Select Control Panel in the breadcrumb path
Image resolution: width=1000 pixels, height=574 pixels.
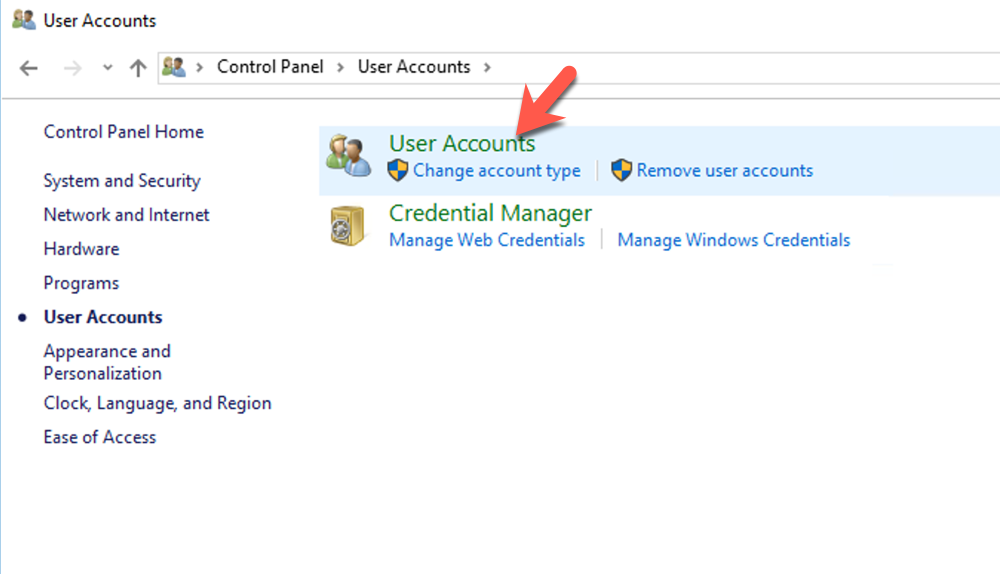[x=270, y=66]
